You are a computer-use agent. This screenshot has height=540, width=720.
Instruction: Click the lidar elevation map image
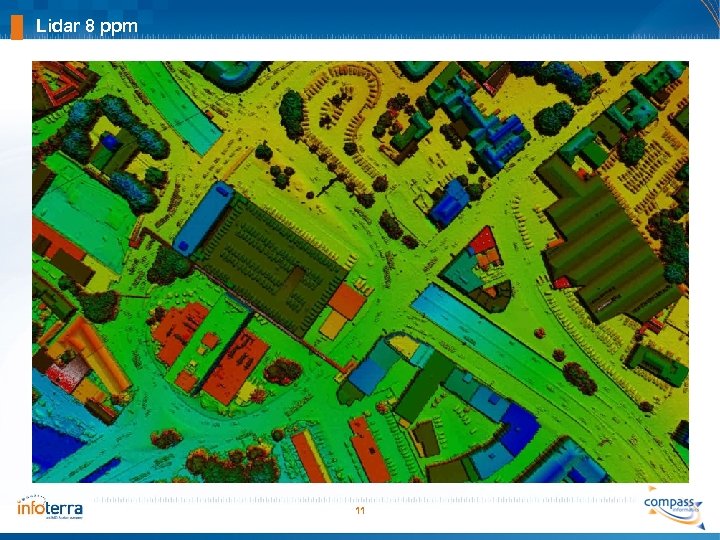click(360, 271)
